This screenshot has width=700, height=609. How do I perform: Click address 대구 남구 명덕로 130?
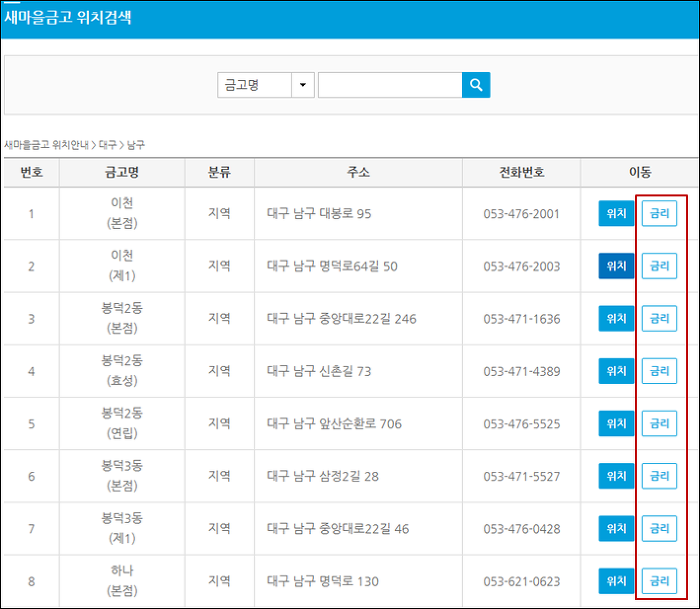[x=323, y=581]
